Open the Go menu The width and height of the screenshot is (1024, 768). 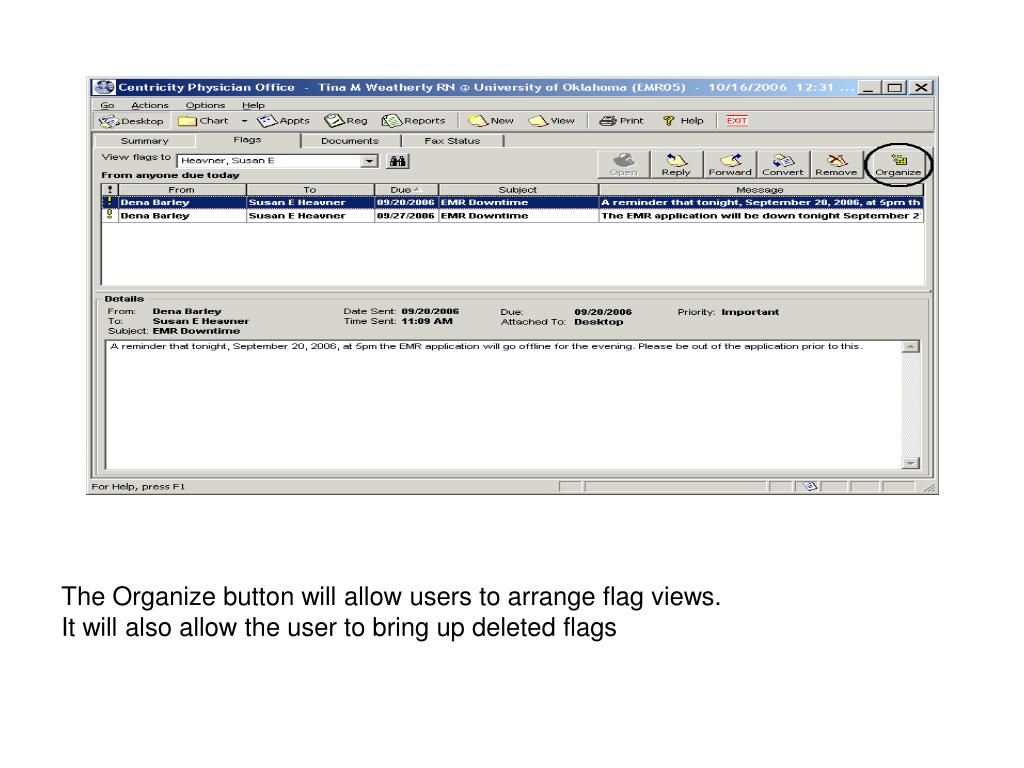[x=107, y=105]
